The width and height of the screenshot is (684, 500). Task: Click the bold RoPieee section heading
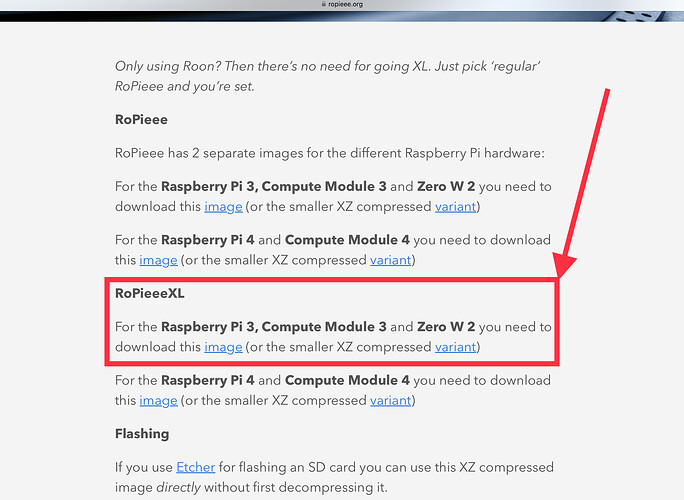coord(141,119)
